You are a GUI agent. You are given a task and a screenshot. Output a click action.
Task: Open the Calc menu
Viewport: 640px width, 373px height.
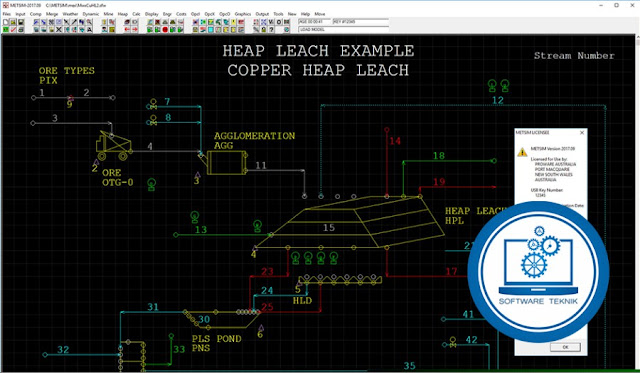click(x=136, y=14)
